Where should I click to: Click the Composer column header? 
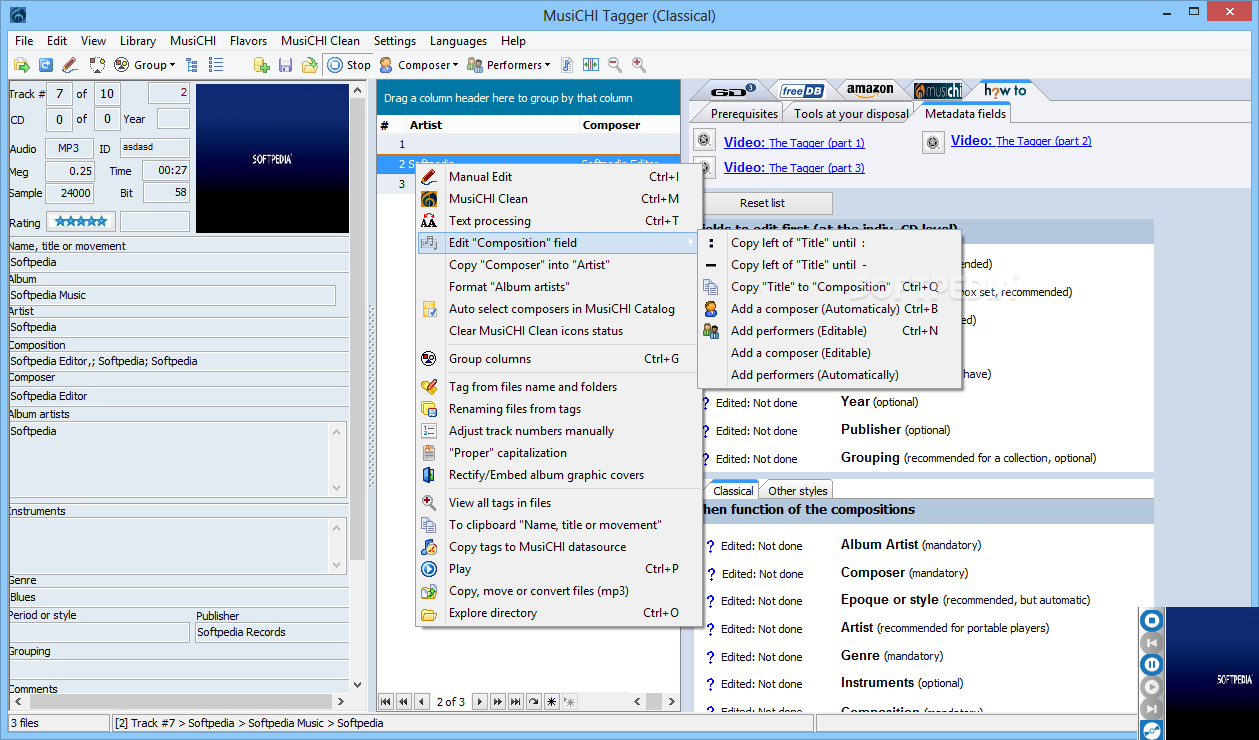coord(629,125)
